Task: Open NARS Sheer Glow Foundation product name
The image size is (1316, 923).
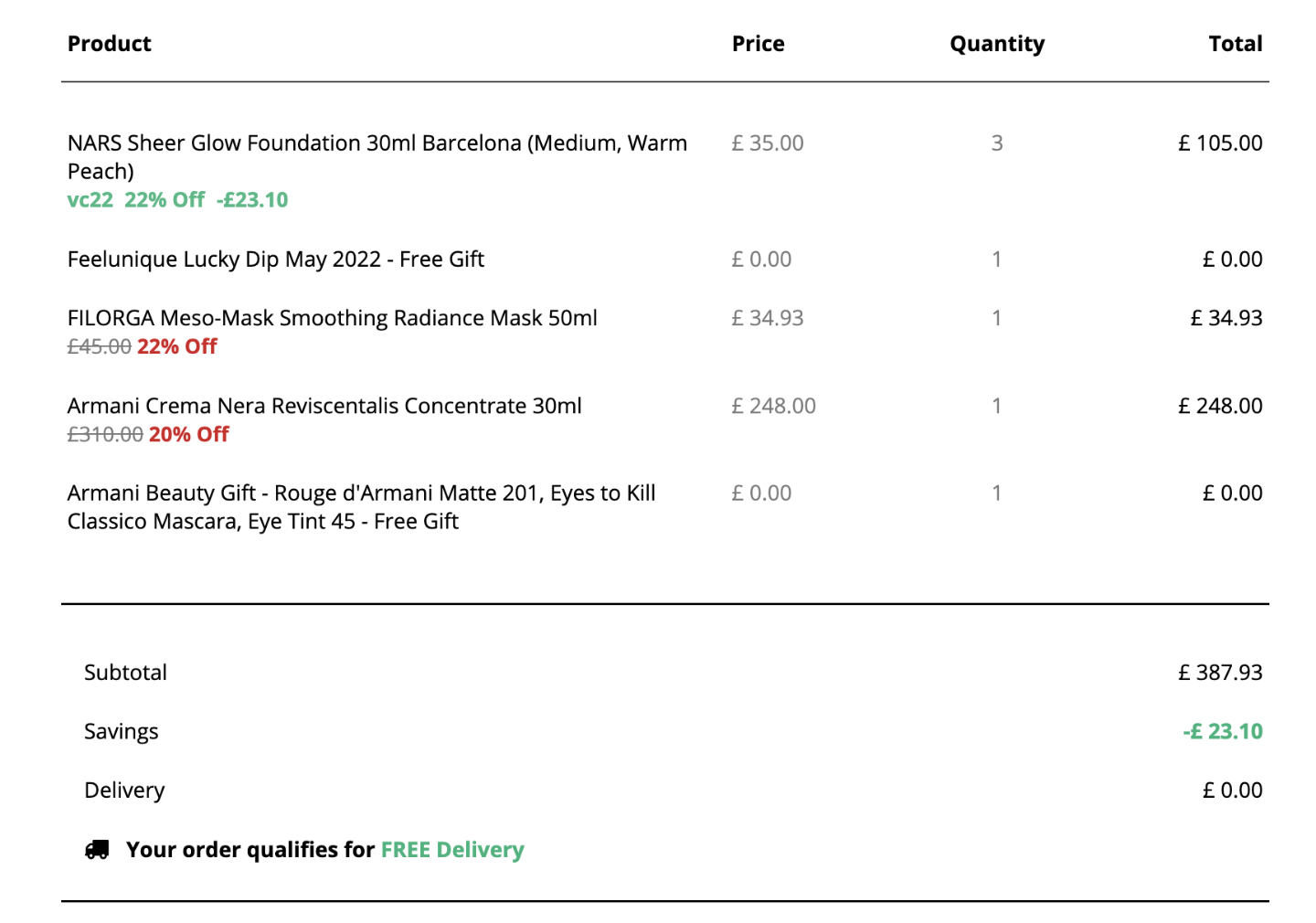Action: tap(377, 157)
